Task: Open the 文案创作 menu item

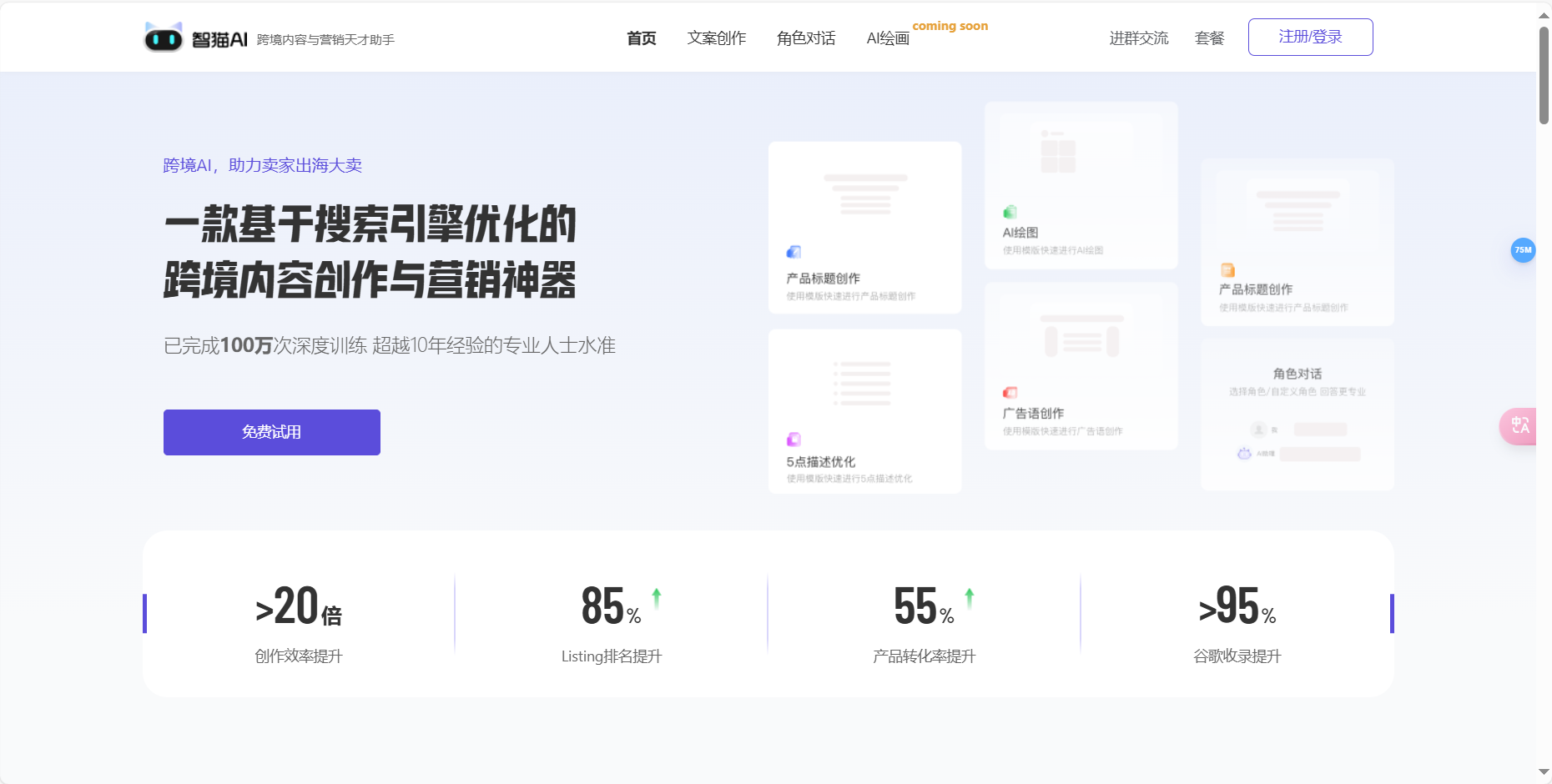Action: tap(717, 38)
